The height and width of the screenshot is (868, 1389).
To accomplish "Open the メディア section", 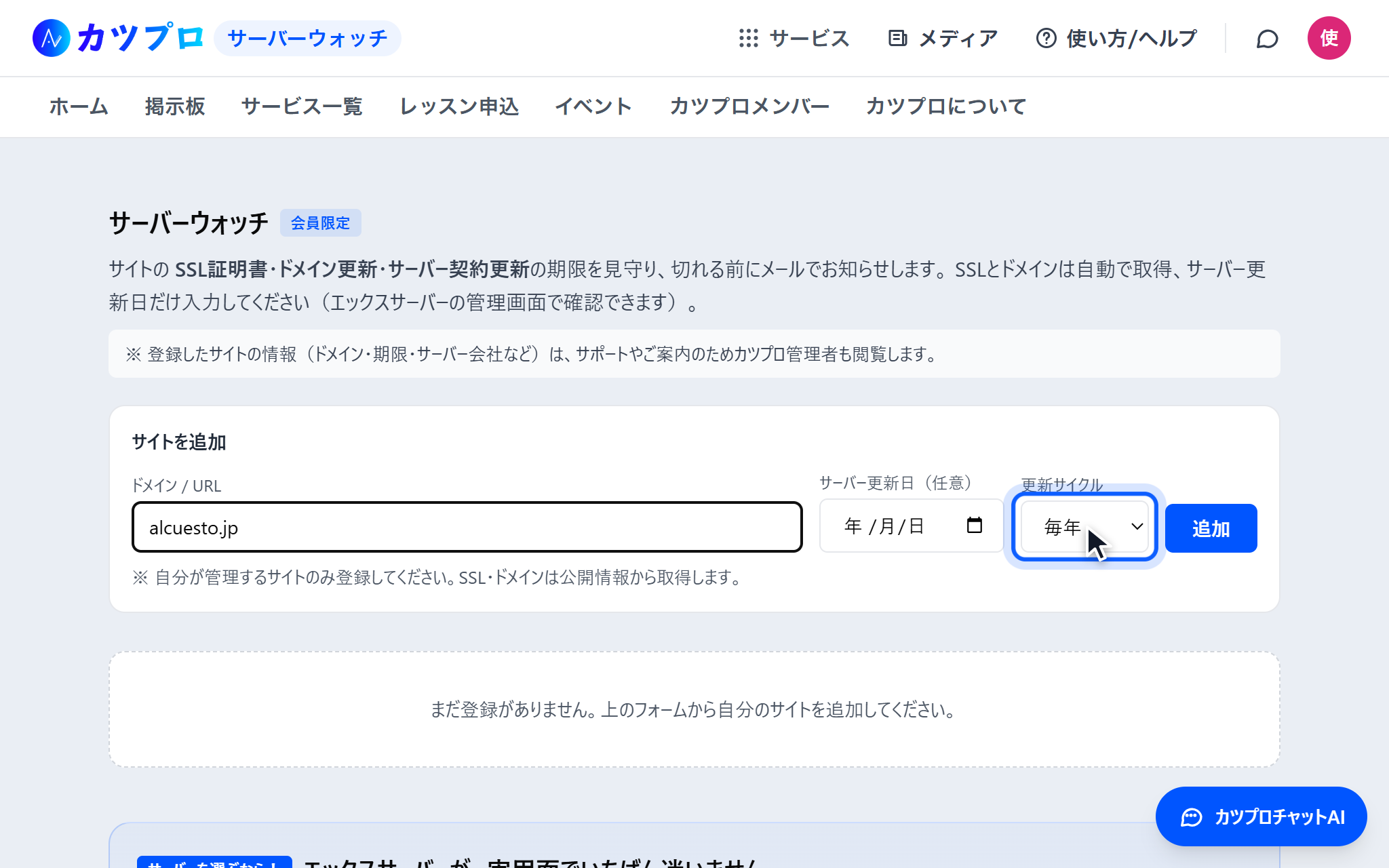I will (x=943, y=38).
